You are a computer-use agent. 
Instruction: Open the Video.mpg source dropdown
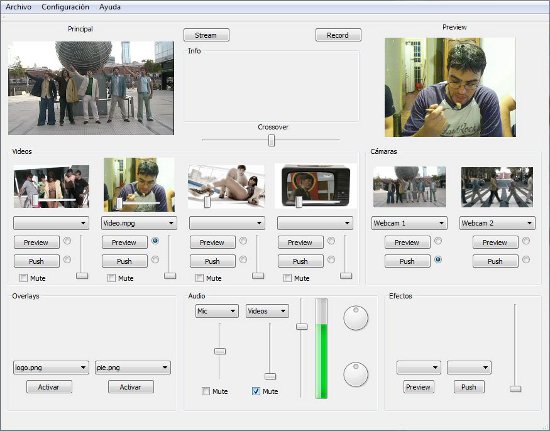(139, 223)
